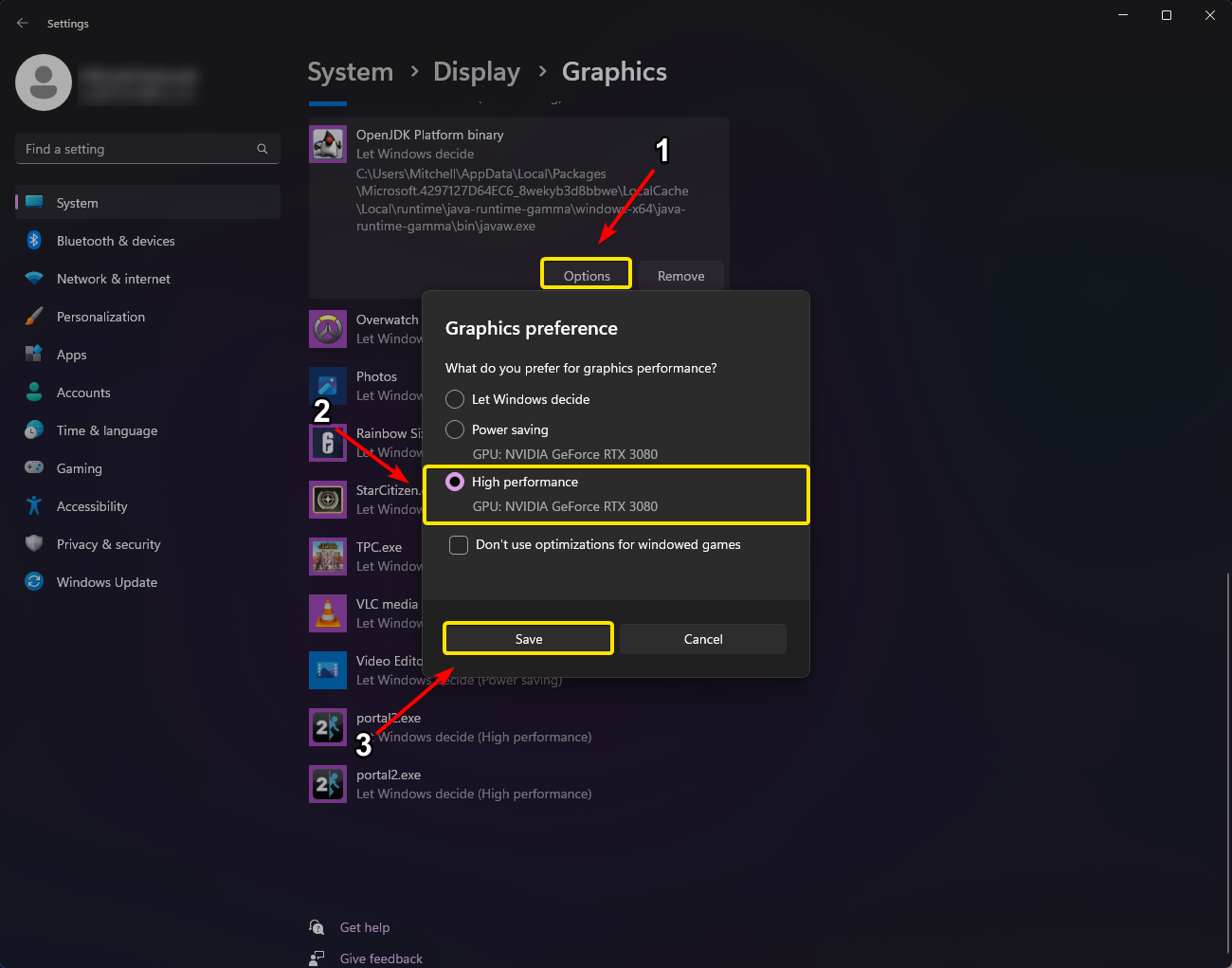Open Bluetooth & devices settings
This screenshot has height=968, width=1232.
pos(116,241)
